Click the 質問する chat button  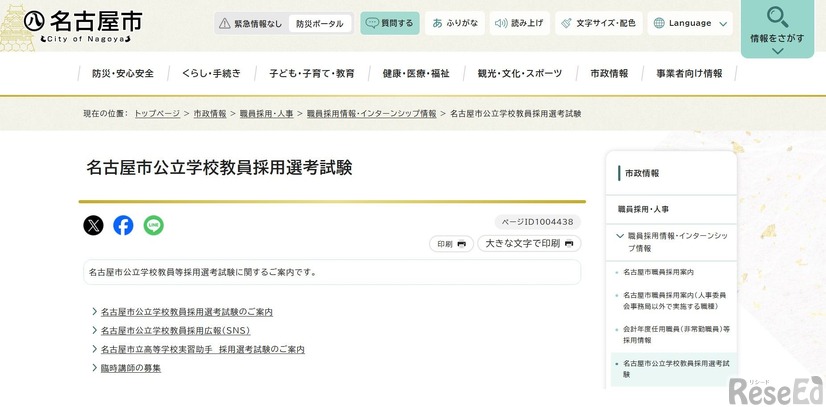point(390,23)
